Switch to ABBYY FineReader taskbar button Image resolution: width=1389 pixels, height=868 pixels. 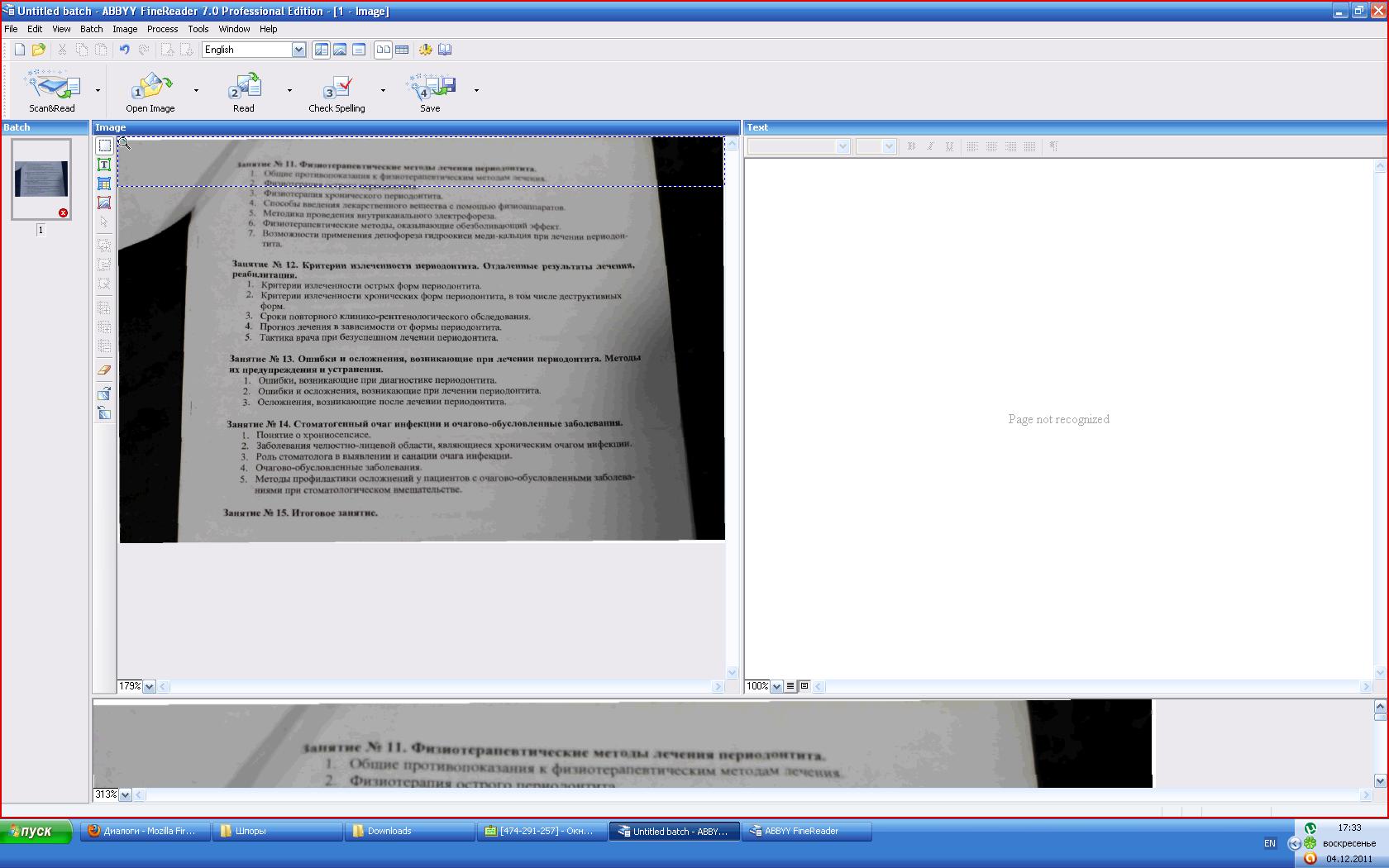tap(806, 832)
